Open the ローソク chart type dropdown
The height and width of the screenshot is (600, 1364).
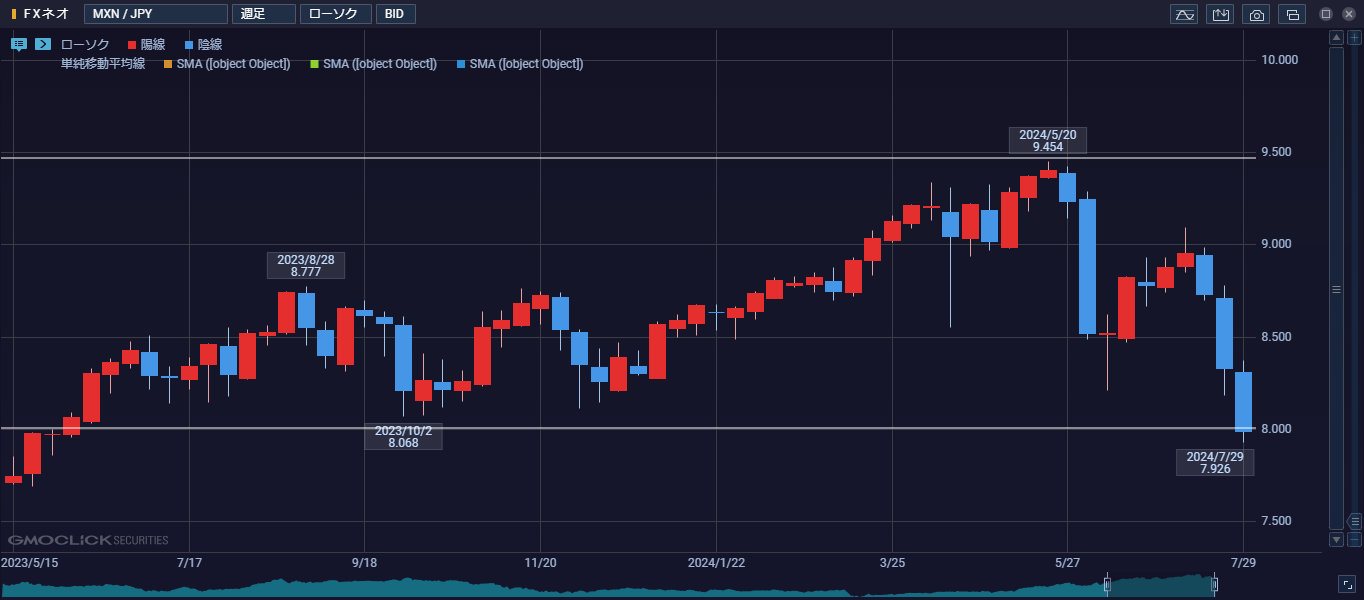pyautogui.click(x=335, y=14)
